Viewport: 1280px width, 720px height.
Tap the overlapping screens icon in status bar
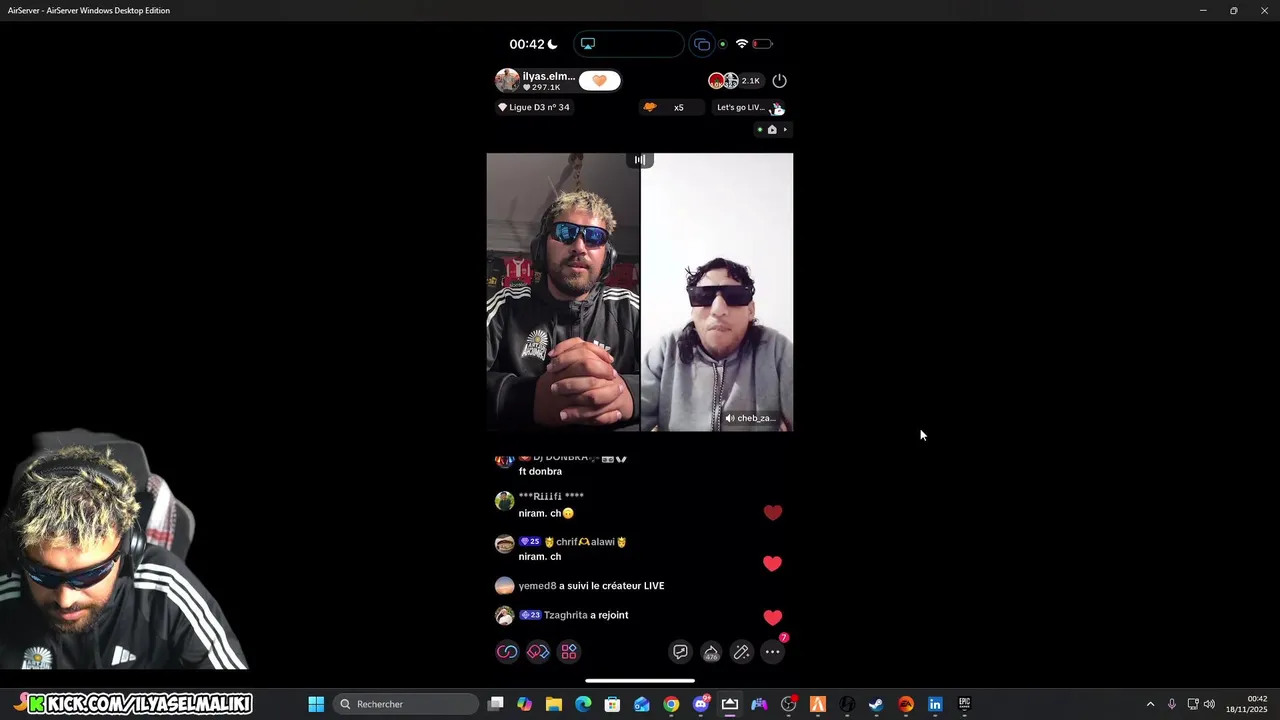(702, 44)
